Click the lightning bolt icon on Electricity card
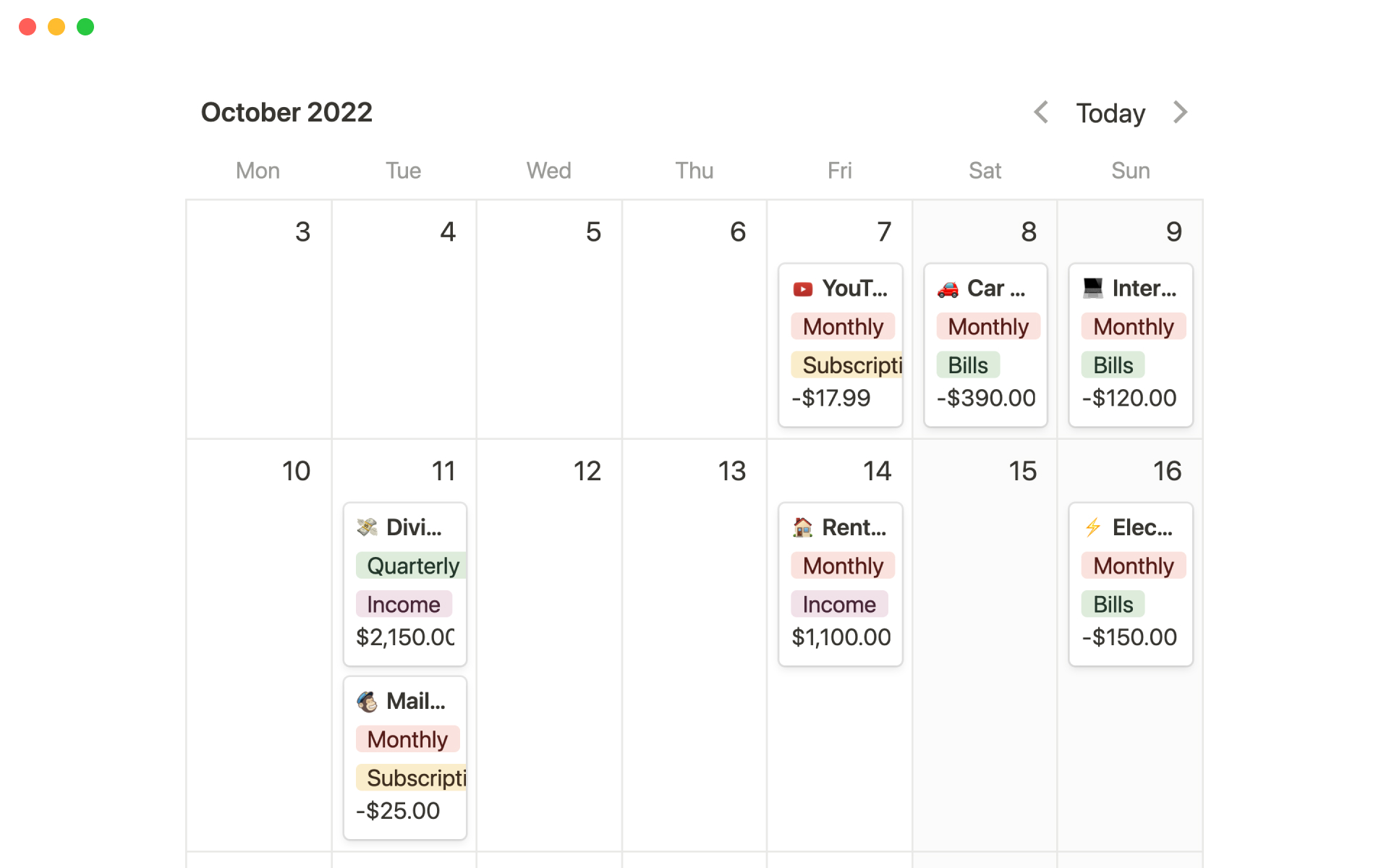Viewport: 1389px width, 868px height. [x=1092, y=527]
